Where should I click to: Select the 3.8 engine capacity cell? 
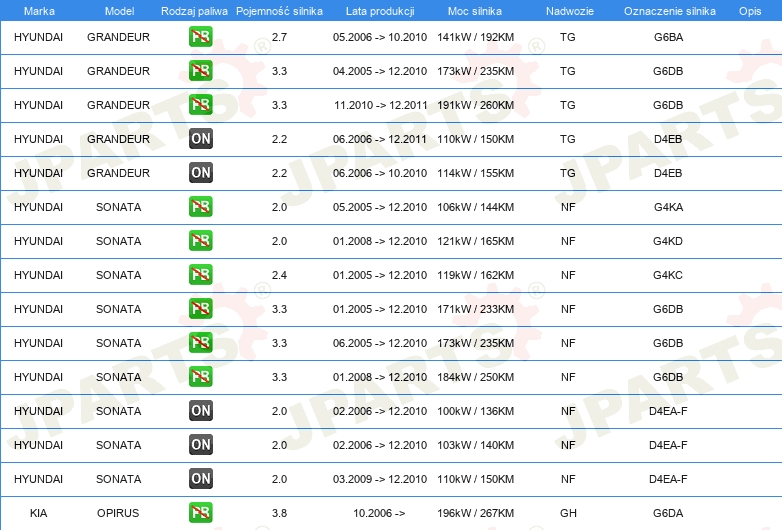click(x=279, y=513)
